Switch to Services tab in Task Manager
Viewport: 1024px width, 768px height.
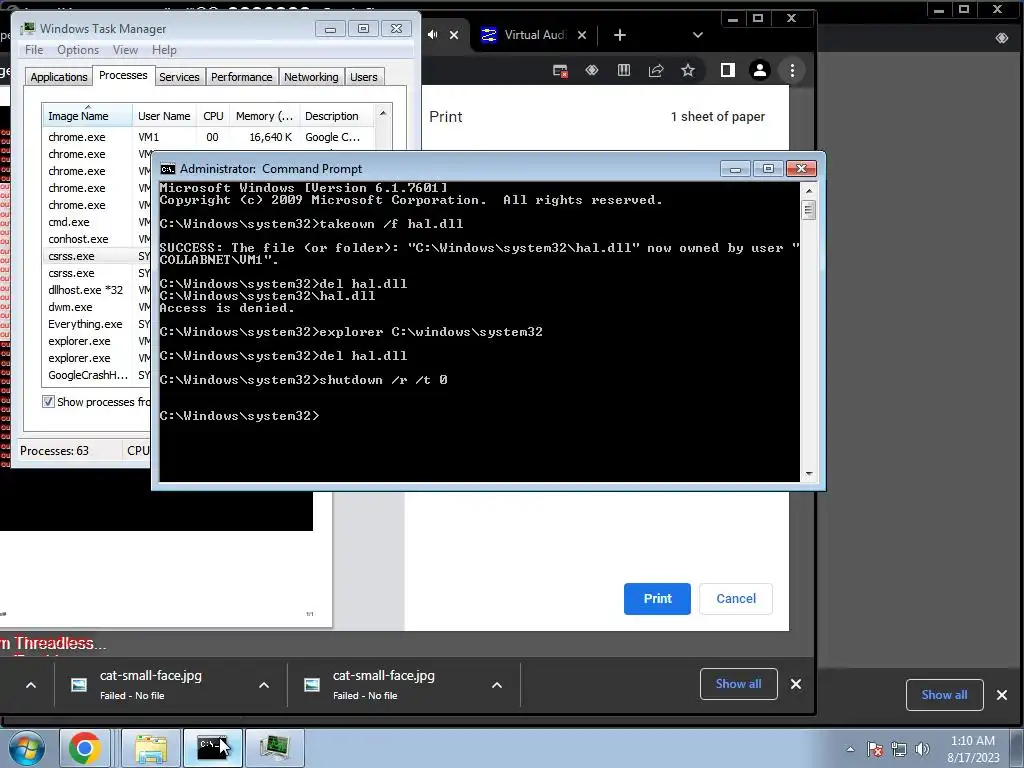click(x=179, y=77)
